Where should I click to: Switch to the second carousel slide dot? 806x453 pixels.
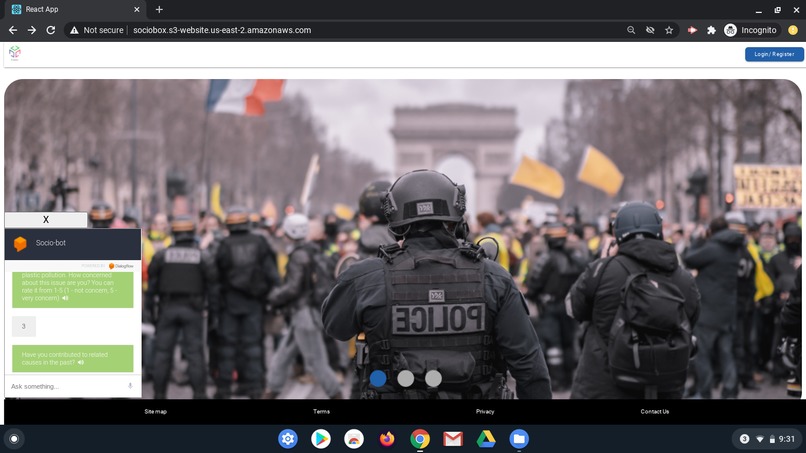[406, 378]
